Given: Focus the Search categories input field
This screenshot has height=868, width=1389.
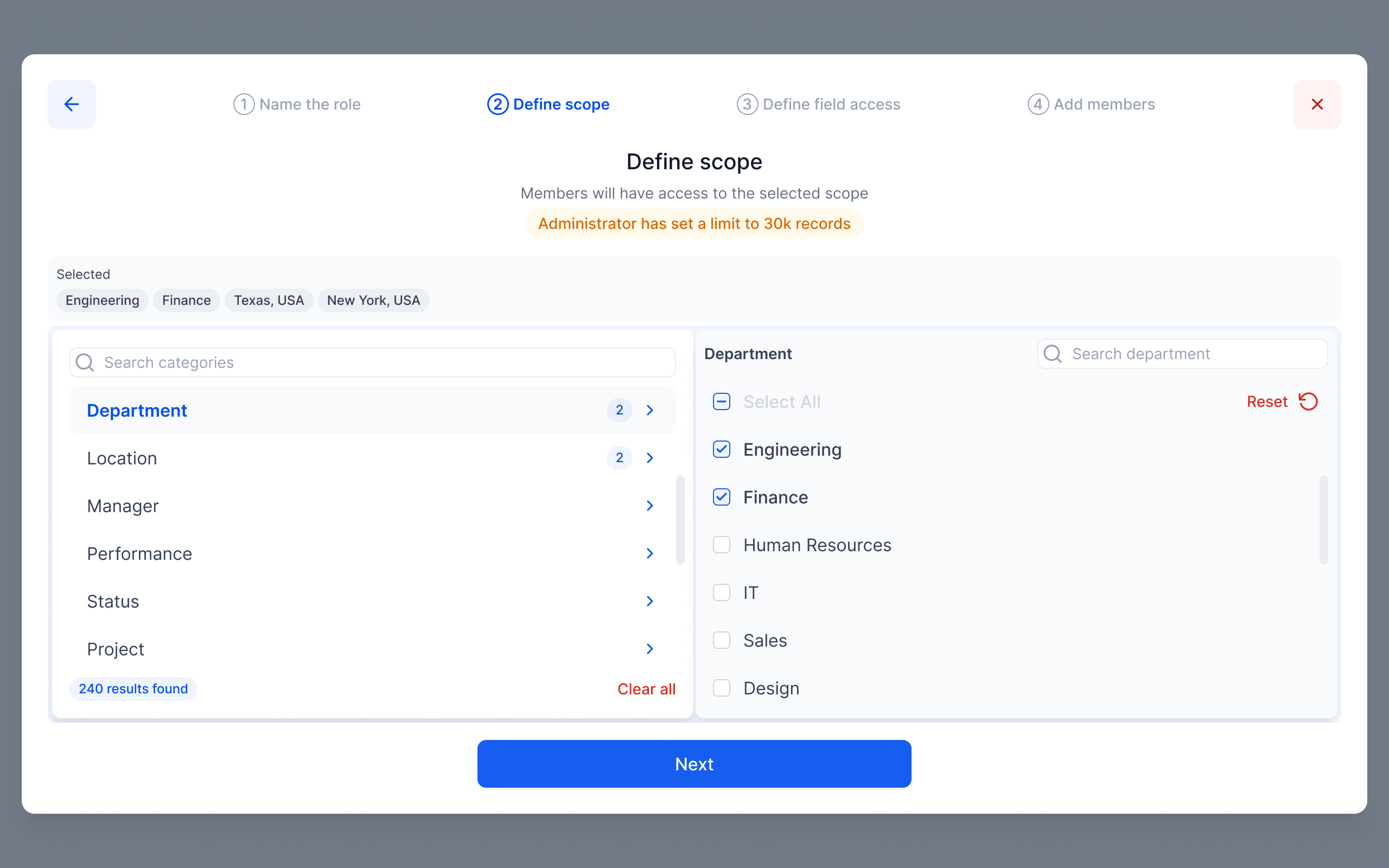Looking at the screenshot, I should pos(373,362).
